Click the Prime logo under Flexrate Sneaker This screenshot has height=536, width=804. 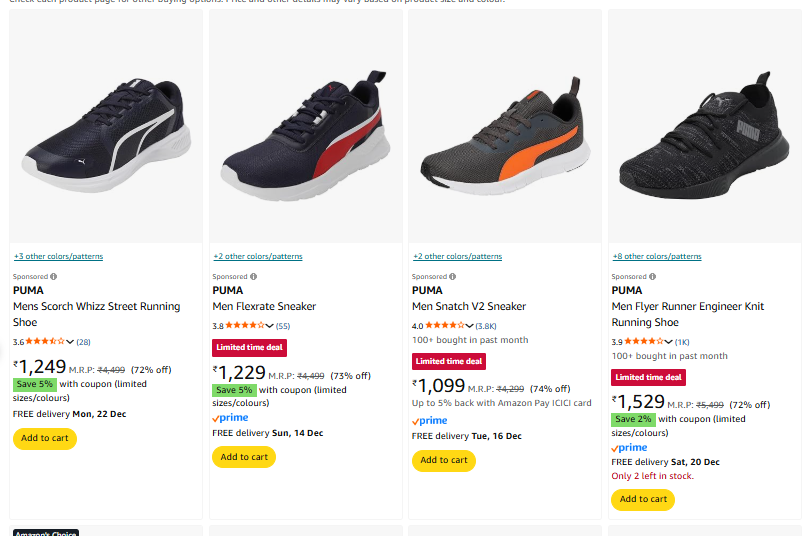(230, 418)
